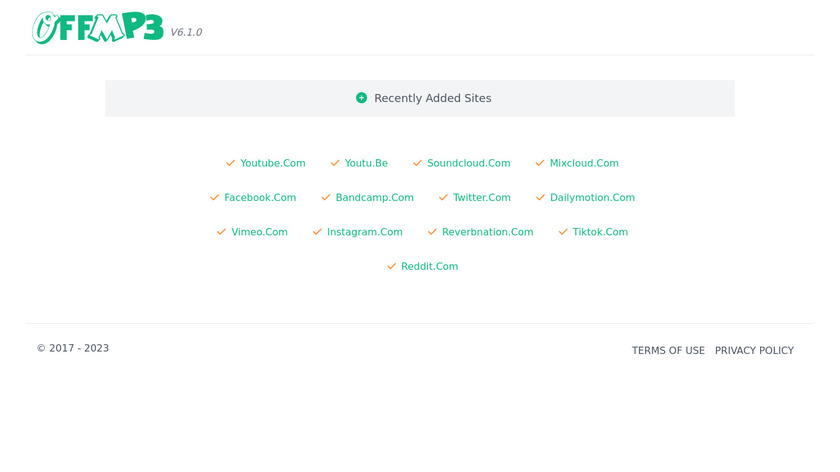
Task: Click the checkmark icon beside Youtube.Com
Action: 230,163
